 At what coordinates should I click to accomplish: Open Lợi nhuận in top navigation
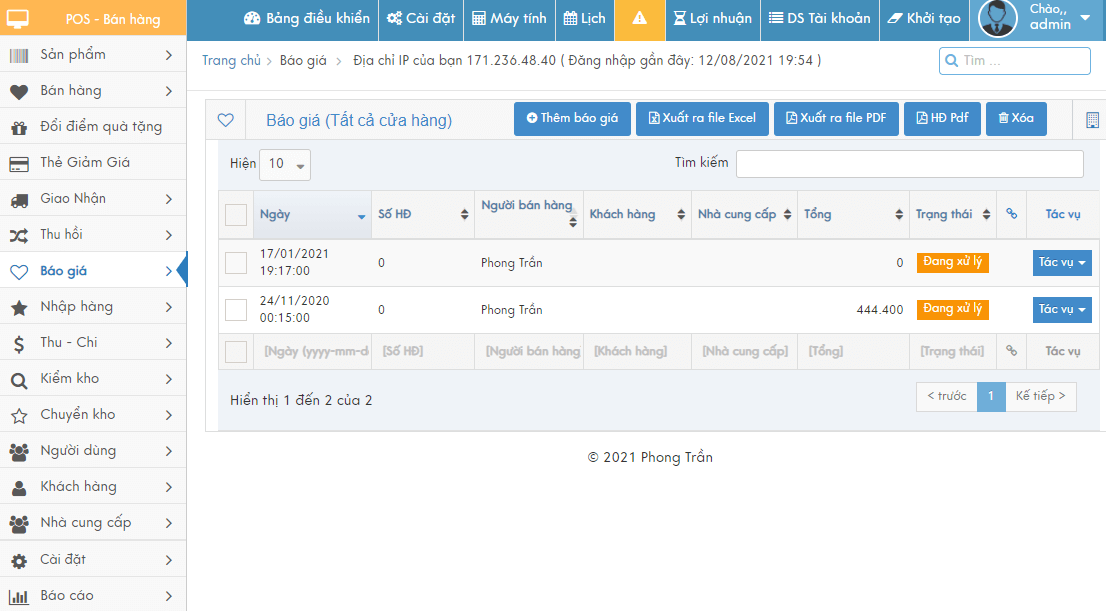coord(713,19)
